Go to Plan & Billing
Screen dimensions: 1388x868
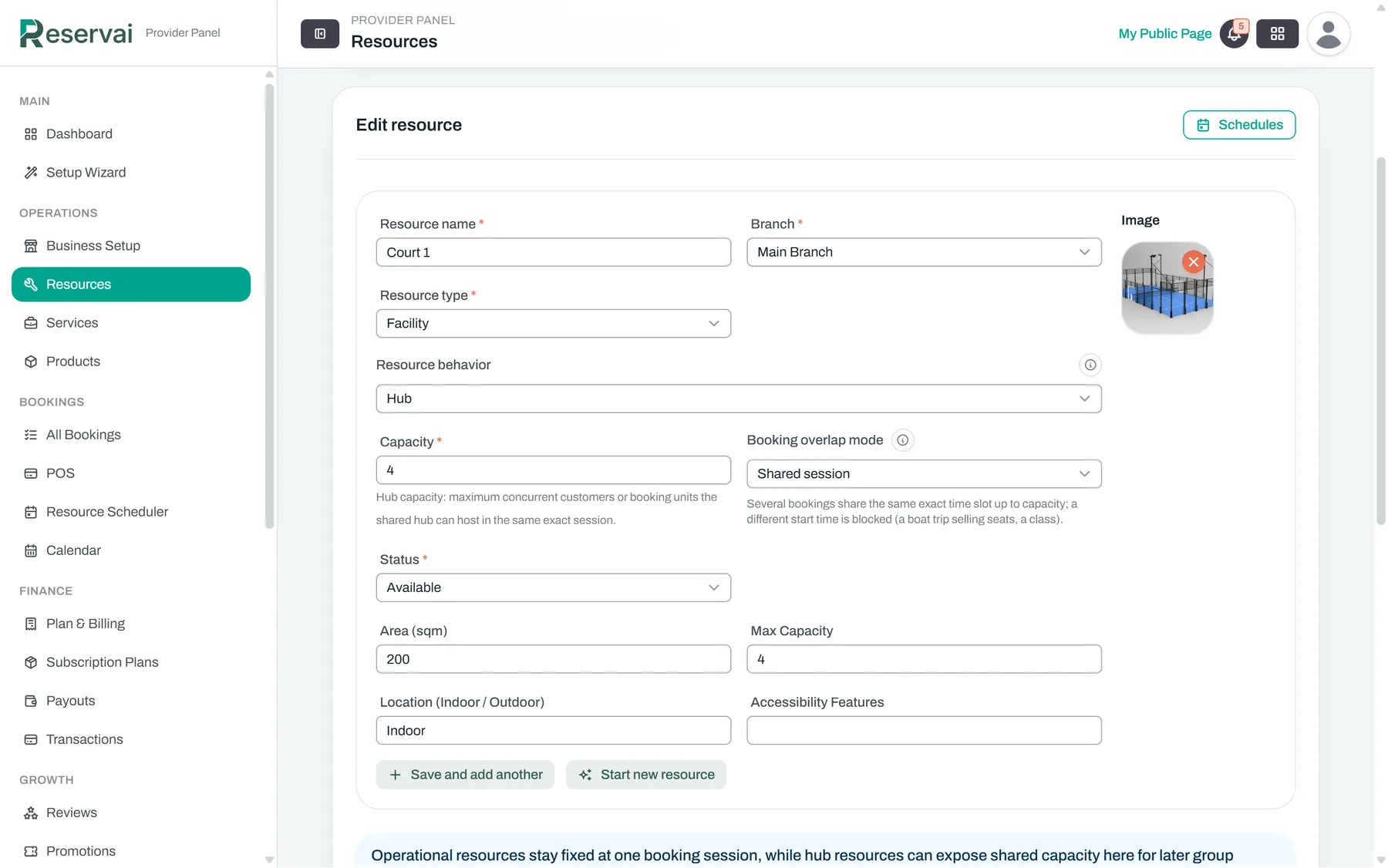click(x=131, y=624)
